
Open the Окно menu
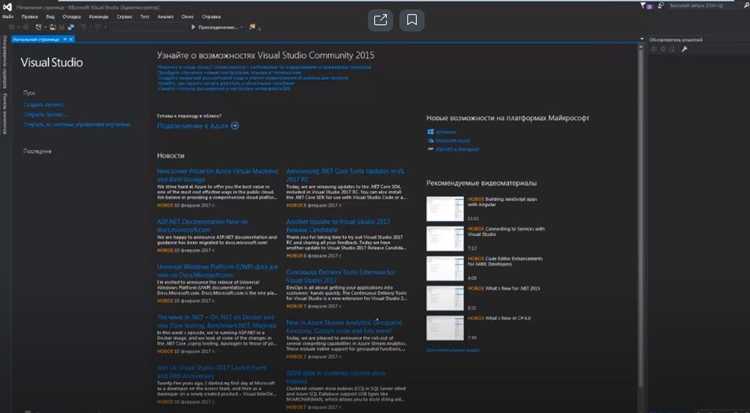pyautogui.click(x=188, y=17)
